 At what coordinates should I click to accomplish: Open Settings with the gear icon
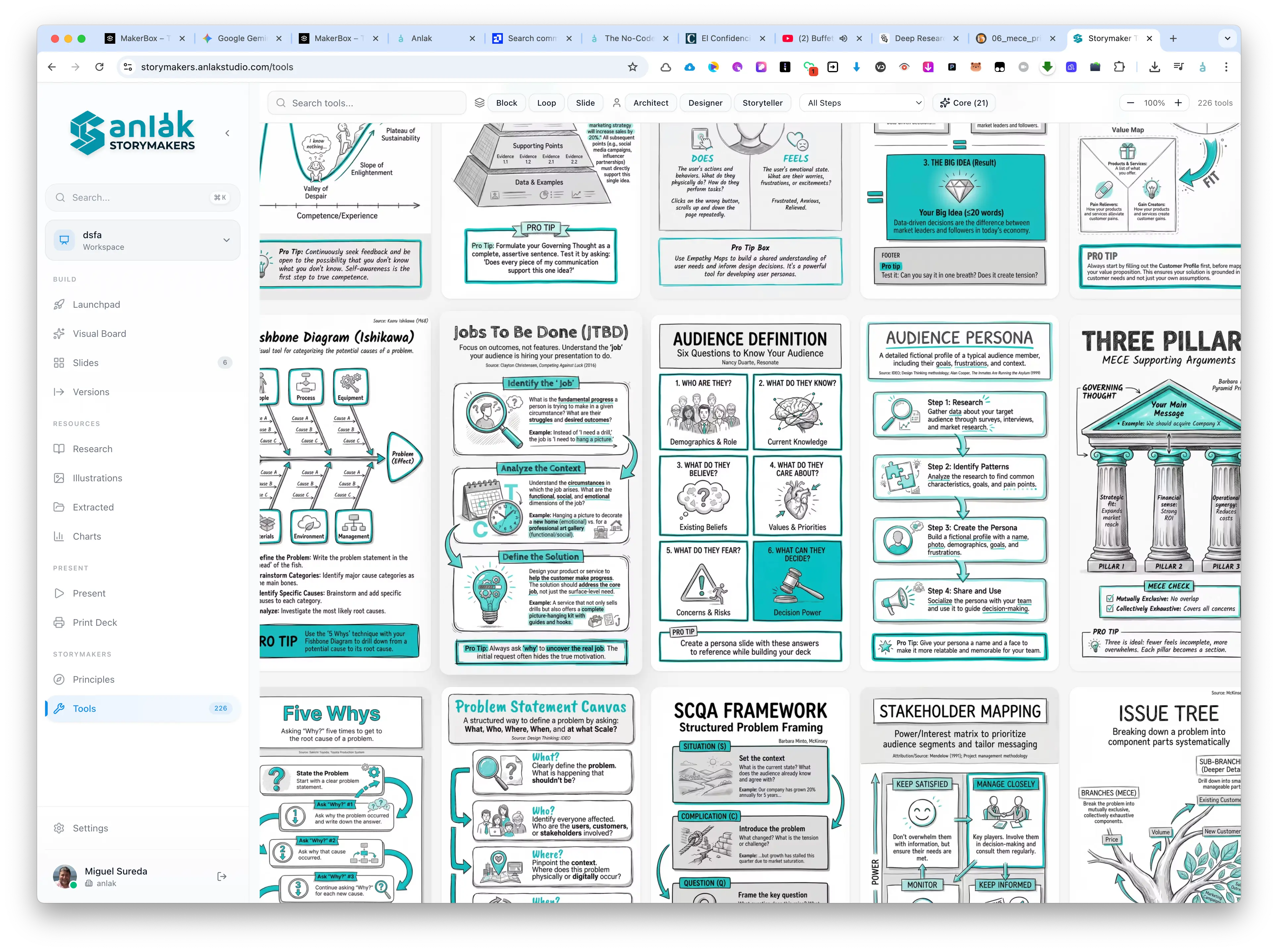point(59,829)
